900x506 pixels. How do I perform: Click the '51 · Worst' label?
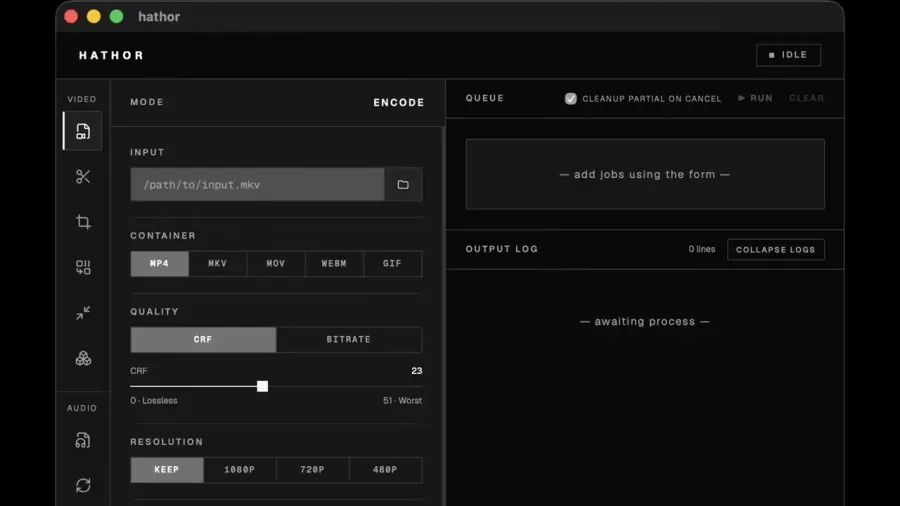(402, 400)
